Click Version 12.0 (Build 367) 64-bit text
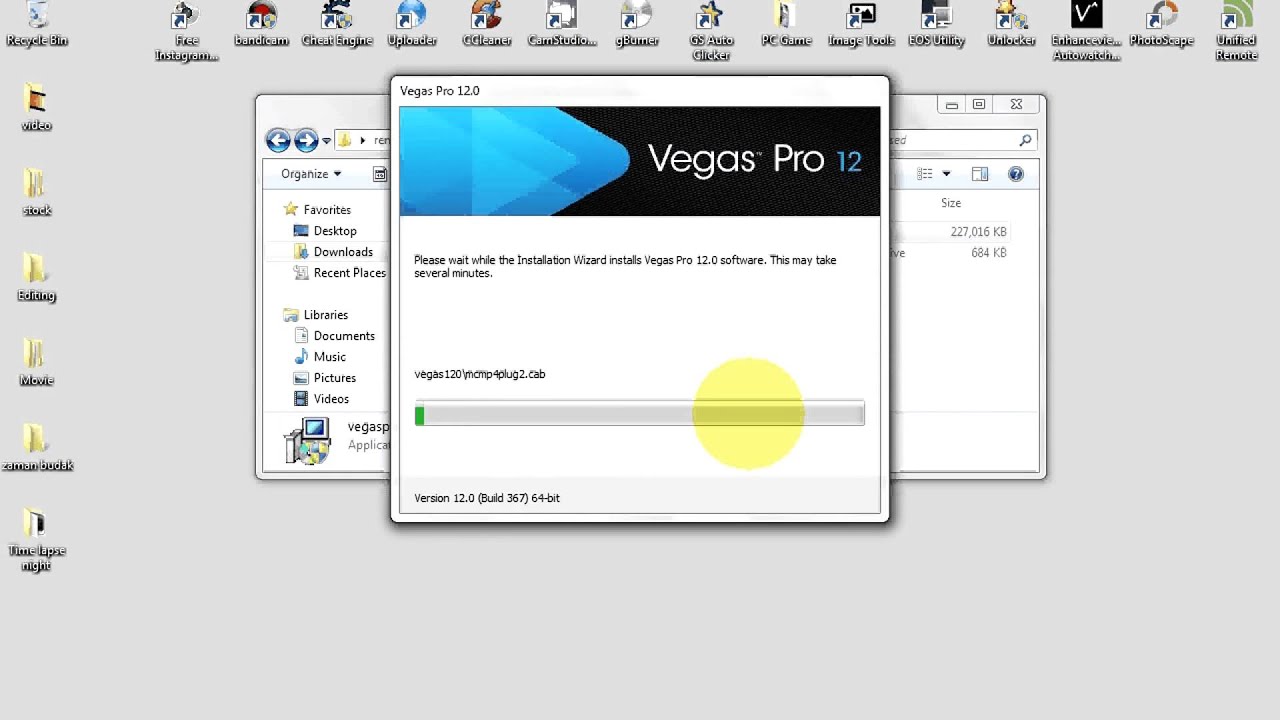1280x720 pixels. pyautogui.click(x=487, y=498)
